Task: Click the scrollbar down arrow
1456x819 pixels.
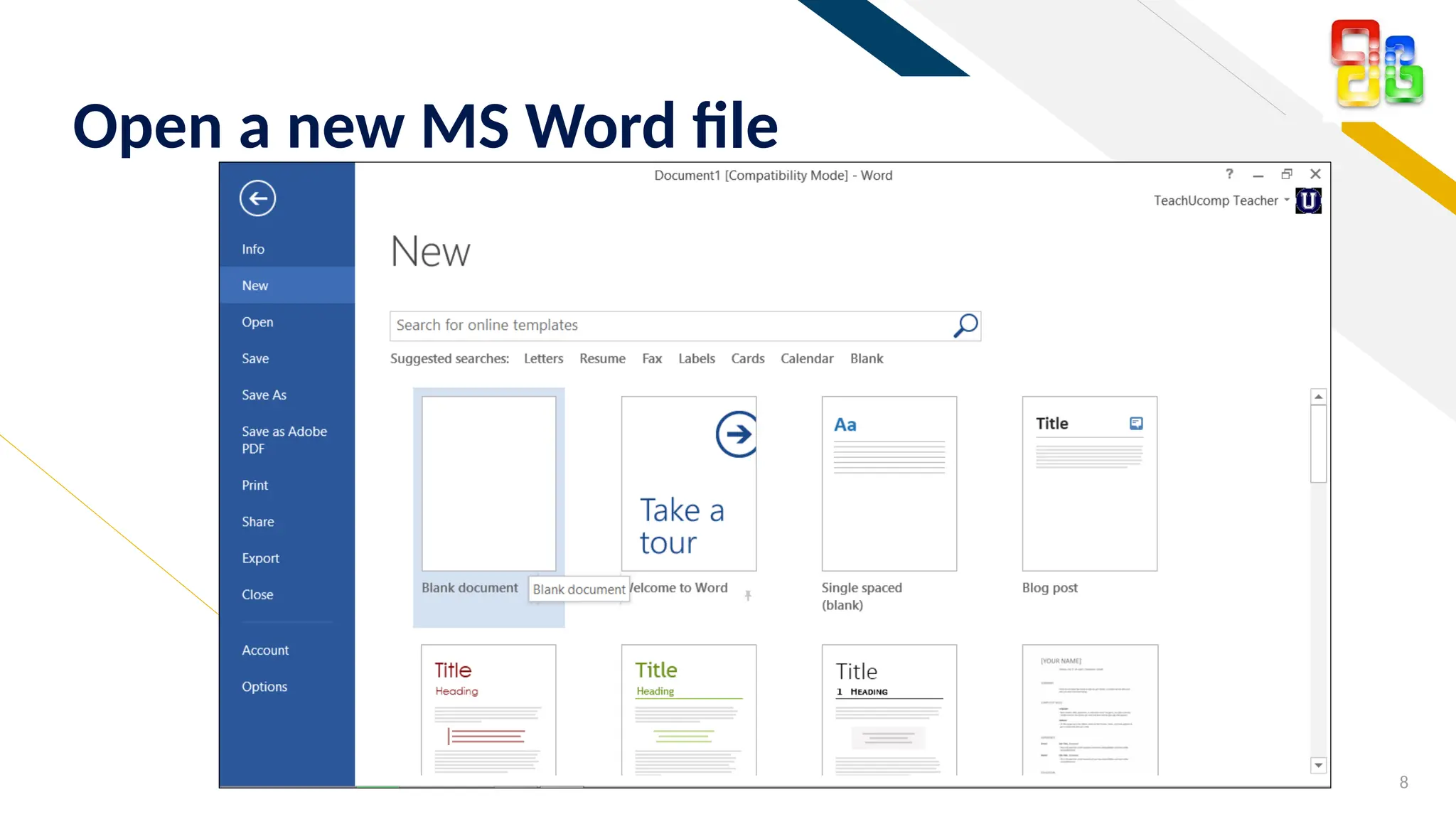Action: pyautogui.click(x=1318, y=766)
